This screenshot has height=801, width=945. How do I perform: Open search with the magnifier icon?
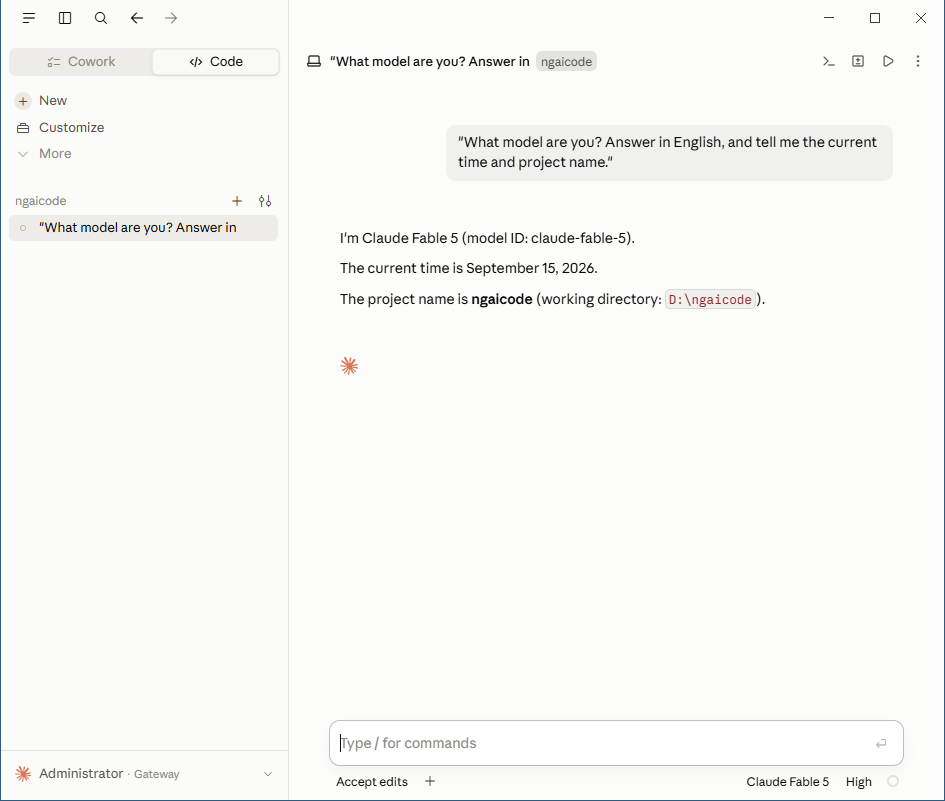101,18
